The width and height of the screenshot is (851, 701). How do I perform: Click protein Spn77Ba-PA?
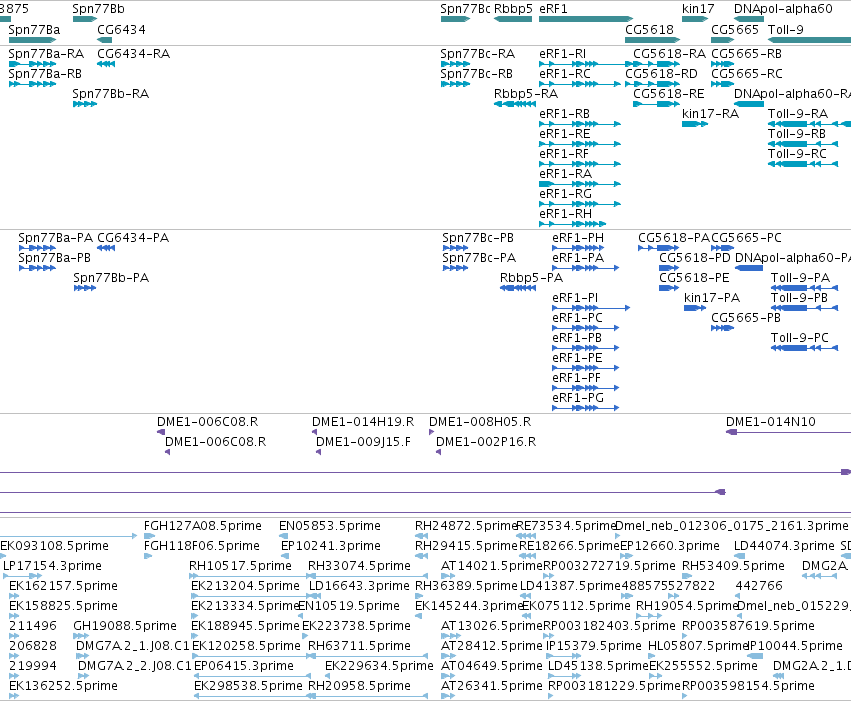pos(55,238)
